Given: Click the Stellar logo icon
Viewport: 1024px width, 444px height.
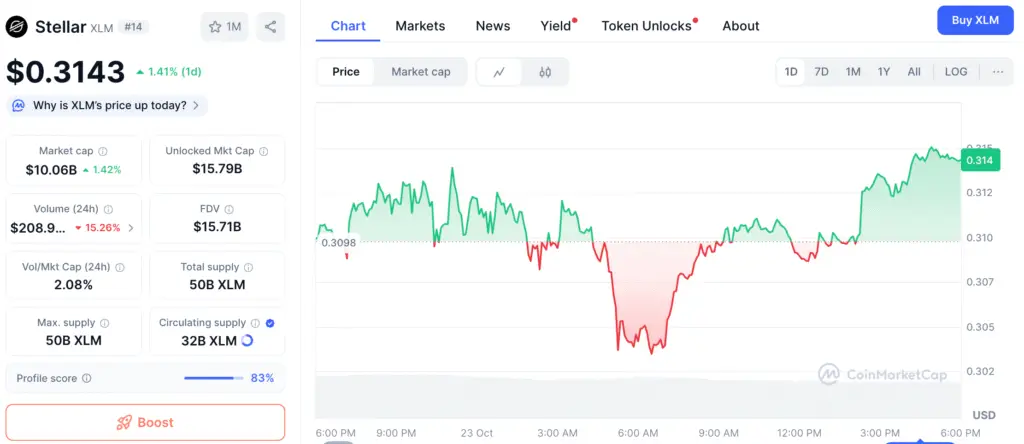Looking at the screenshot, I should (17, 27).
